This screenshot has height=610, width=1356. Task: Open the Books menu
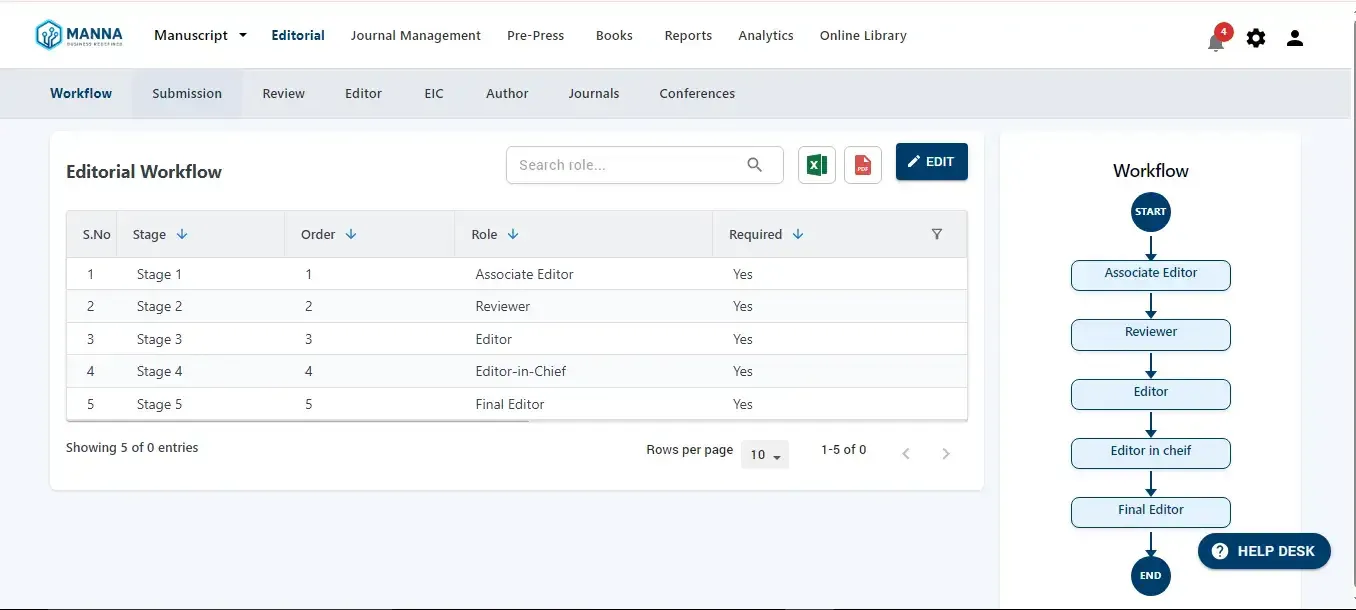(x=614, y=35)
